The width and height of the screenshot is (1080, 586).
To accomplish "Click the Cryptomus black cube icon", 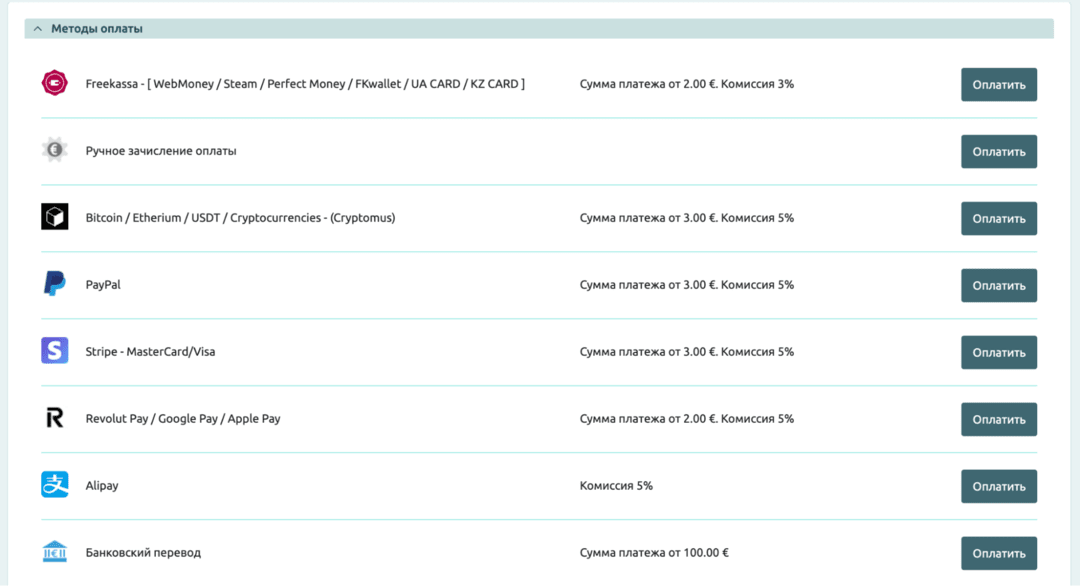I will pos(54,217).
